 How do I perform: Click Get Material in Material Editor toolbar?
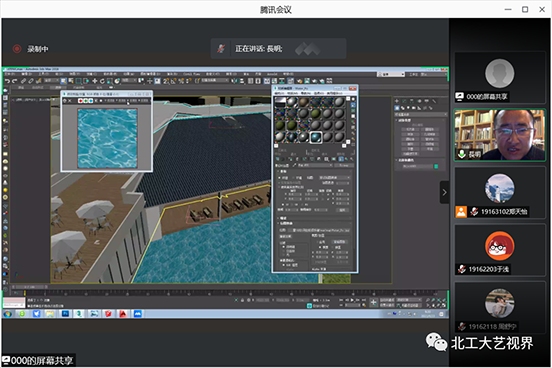tap(277, 159)
